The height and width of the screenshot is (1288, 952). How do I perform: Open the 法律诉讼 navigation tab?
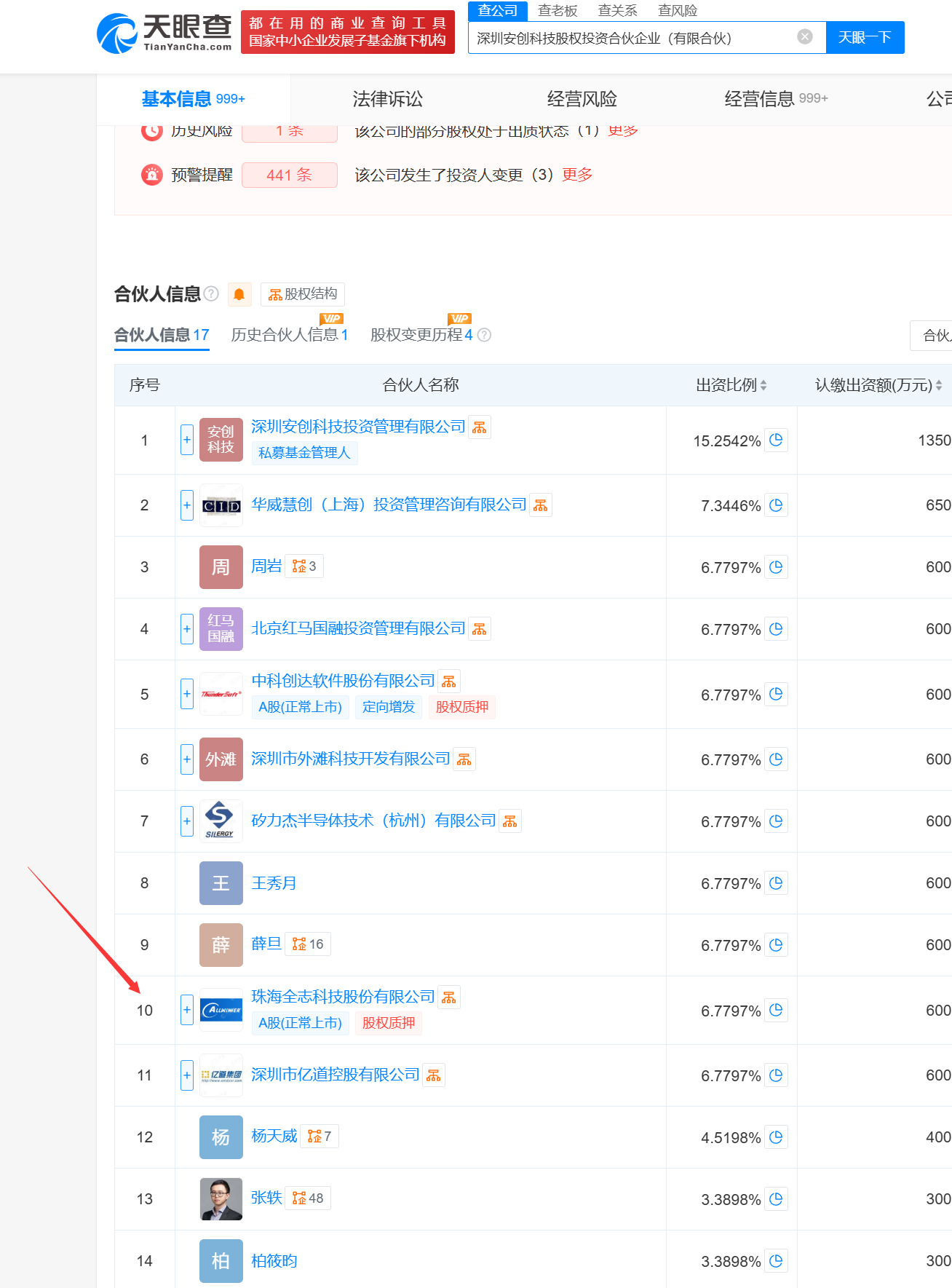click(387, 99)
